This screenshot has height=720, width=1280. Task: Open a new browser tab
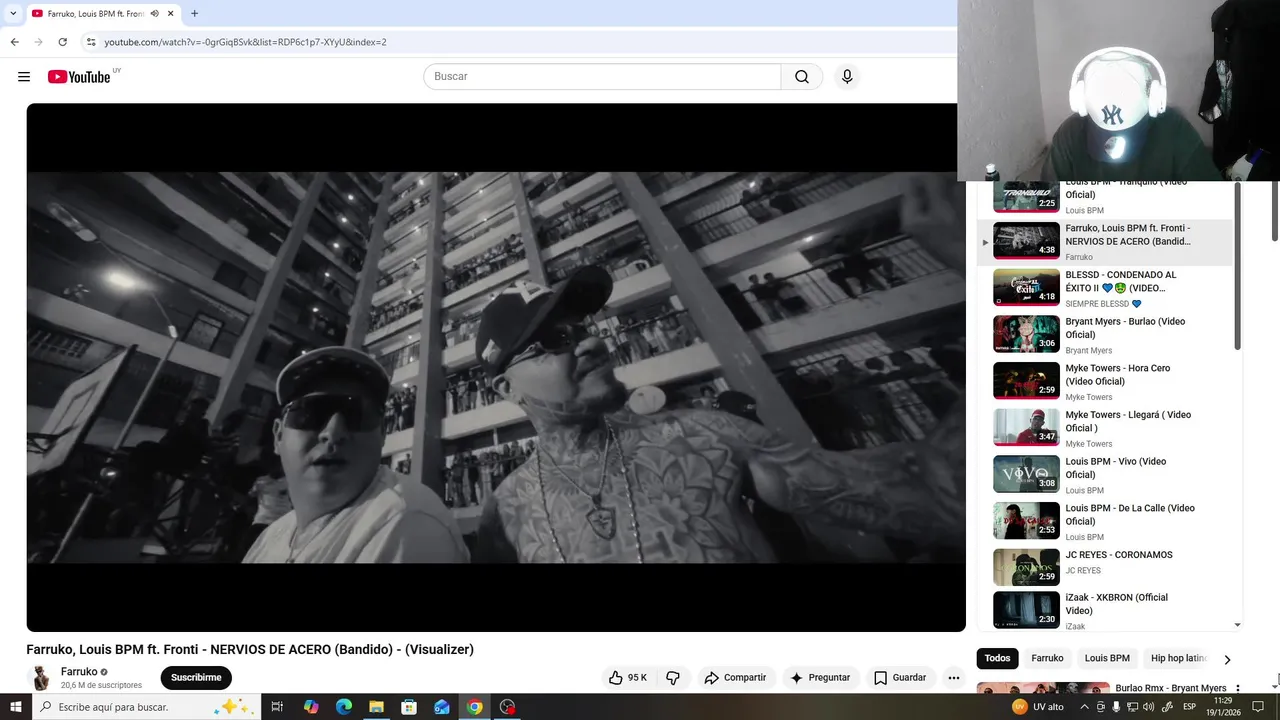[x=194, y=14]
